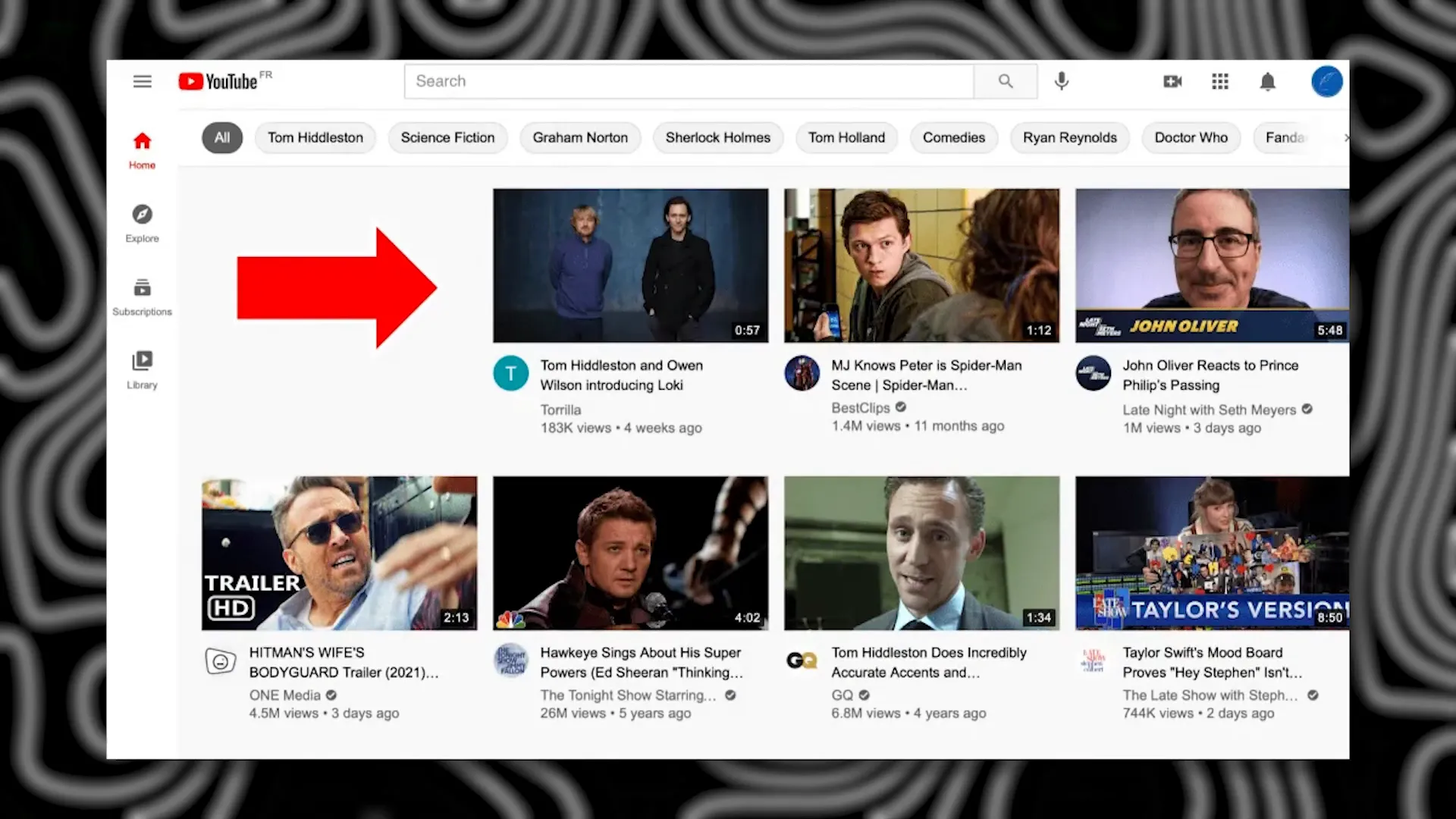Select the Tom Holland chip
Screen dimensions: 1456x819
(846, 137)
